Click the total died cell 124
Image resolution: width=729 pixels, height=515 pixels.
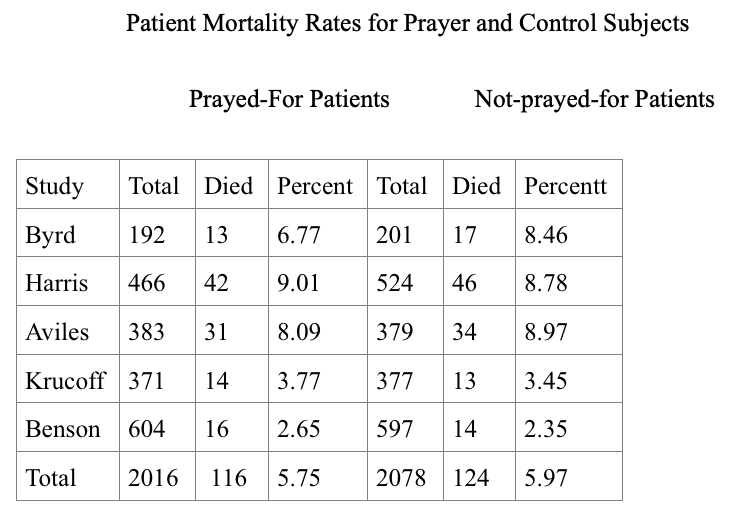click(470, 478)
